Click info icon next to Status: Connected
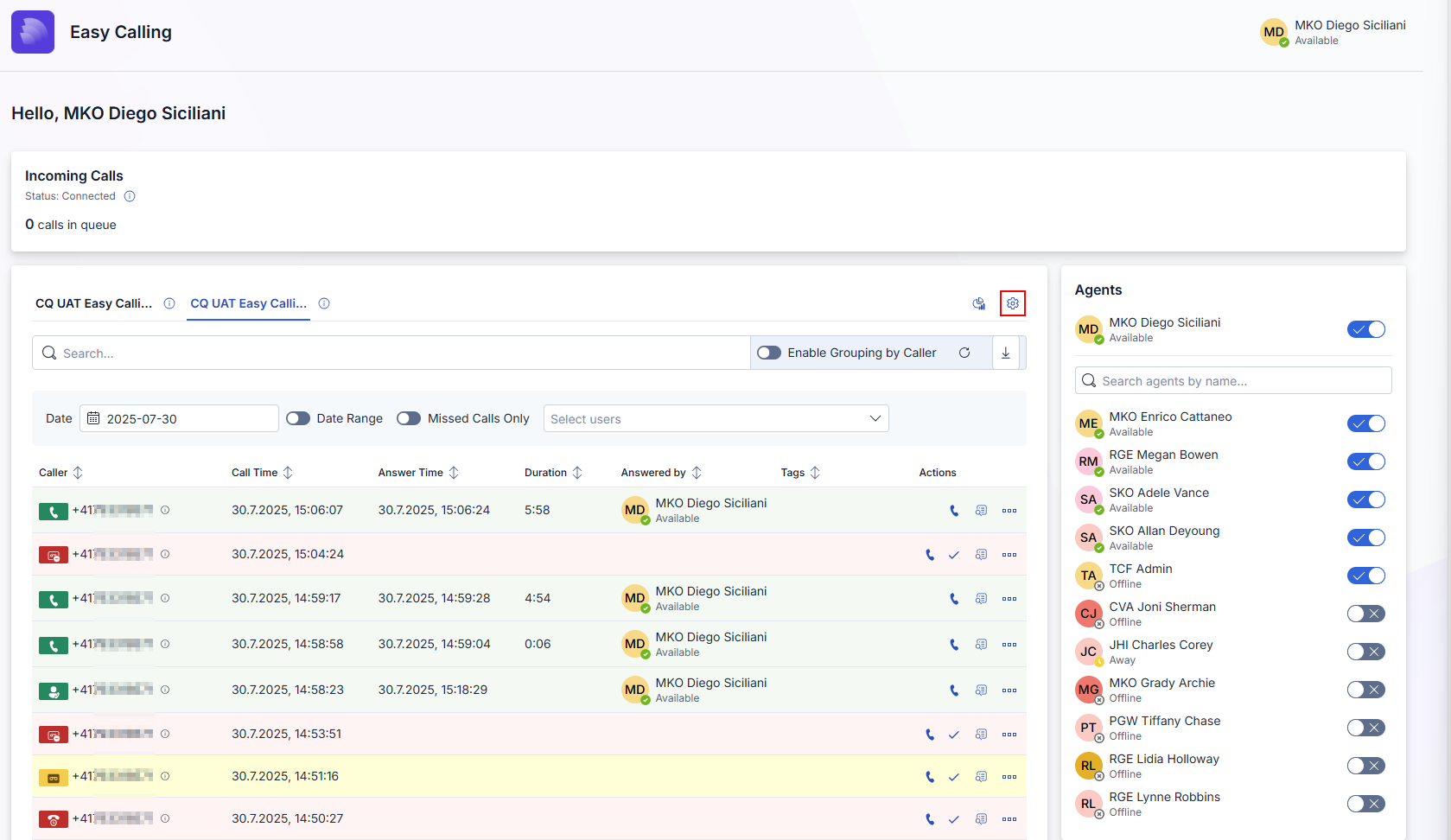 [x=130, y=196]
